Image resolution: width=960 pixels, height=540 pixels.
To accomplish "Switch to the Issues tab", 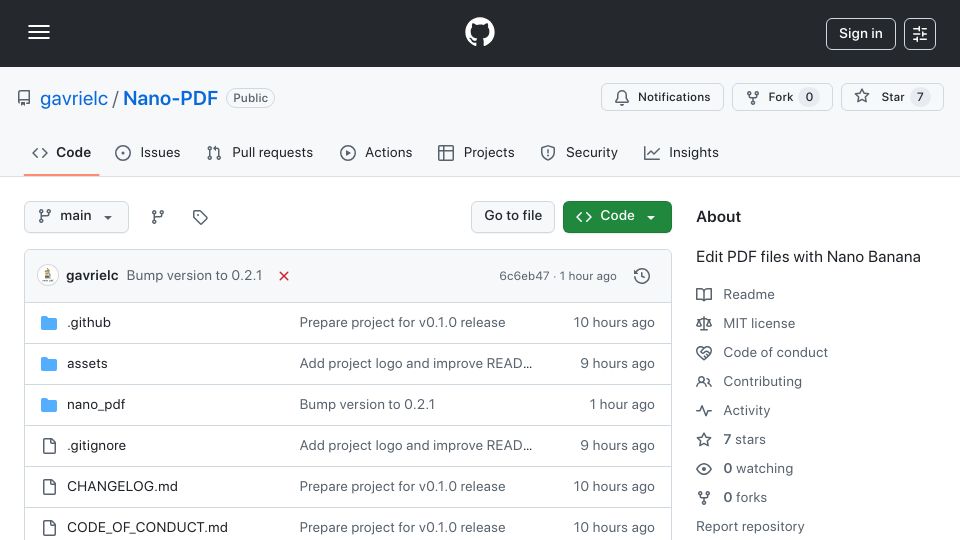I will click(x=148, y=152).
